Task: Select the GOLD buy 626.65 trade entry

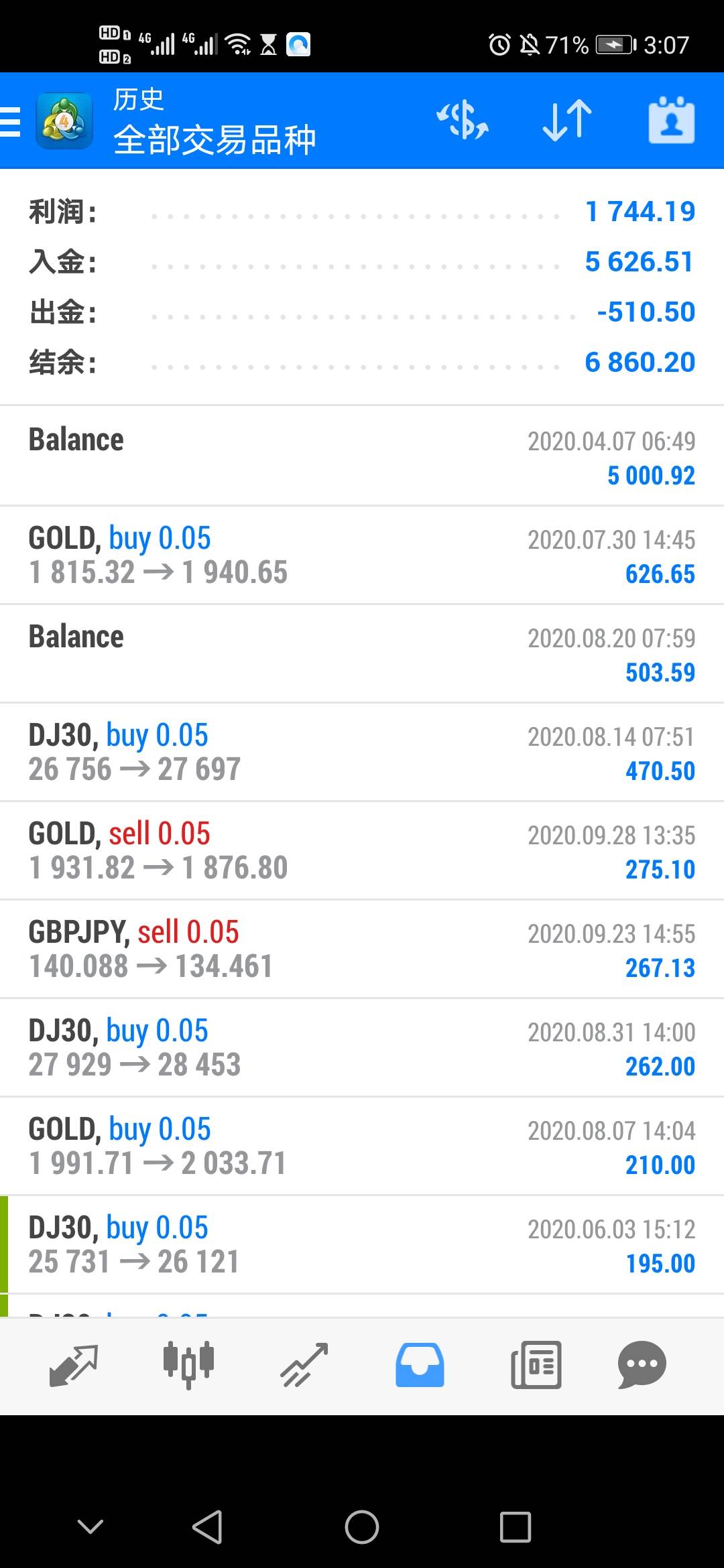Action: (362, 556)
